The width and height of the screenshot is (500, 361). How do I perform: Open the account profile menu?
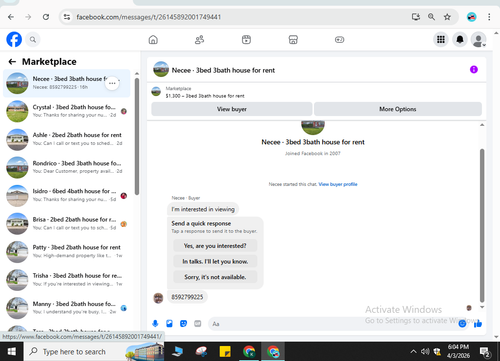pos(478,40)
